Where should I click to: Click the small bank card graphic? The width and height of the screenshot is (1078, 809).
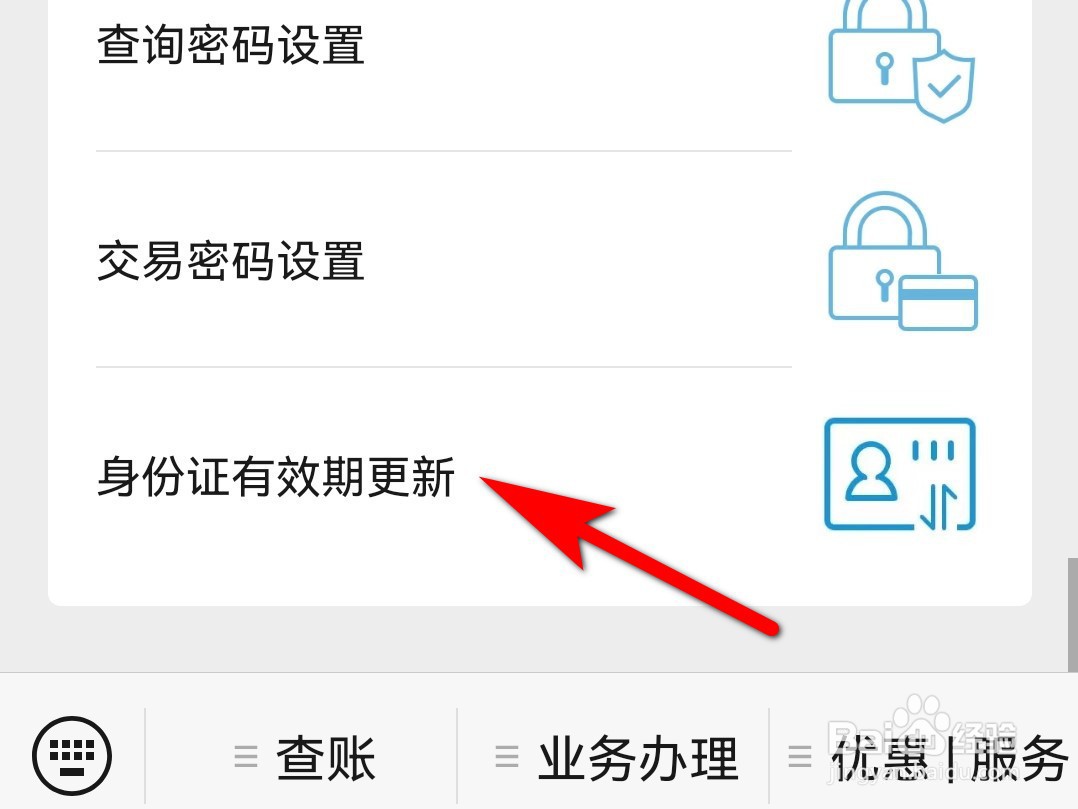[938, 302]
